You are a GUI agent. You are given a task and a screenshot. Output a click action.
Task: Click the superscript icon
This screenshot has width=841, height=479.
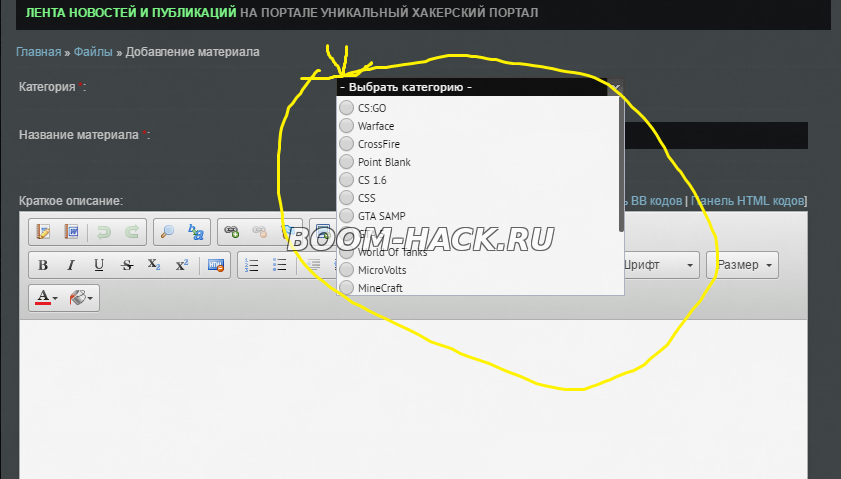tap(181, 265)
